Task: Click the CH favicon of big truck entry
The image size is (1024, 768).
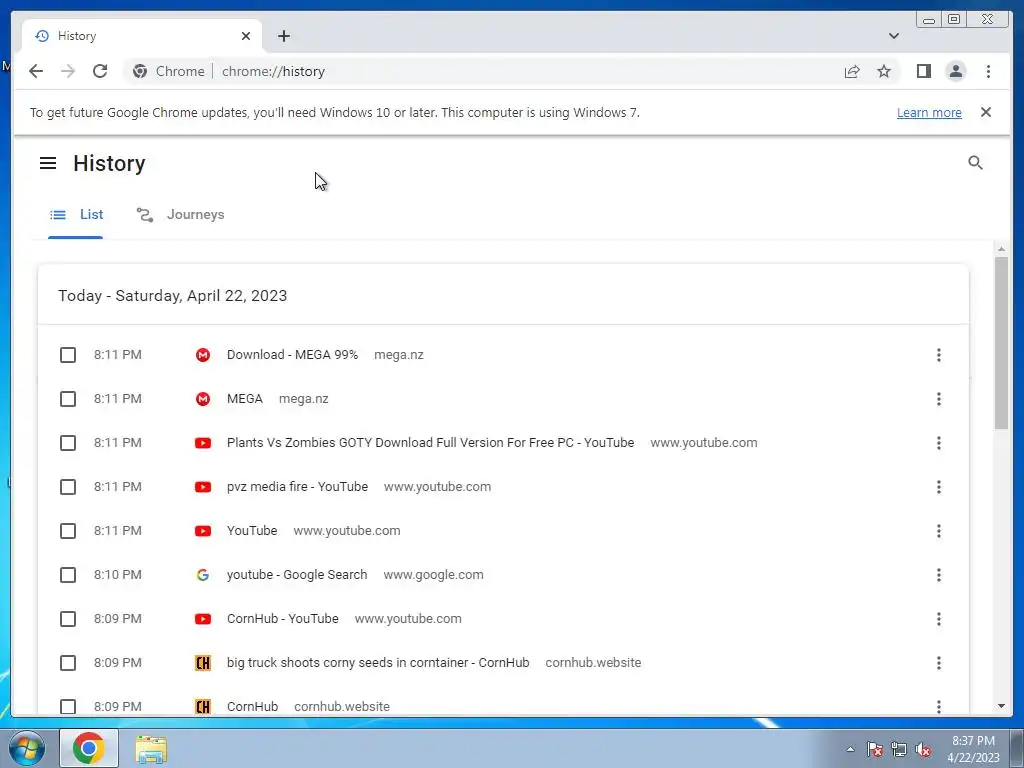Action: tap(203, 663)
